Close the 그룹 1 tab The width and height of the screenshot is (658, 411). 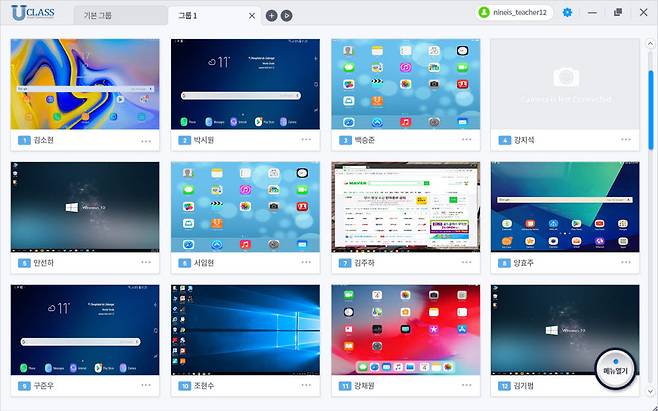point(252,16)
